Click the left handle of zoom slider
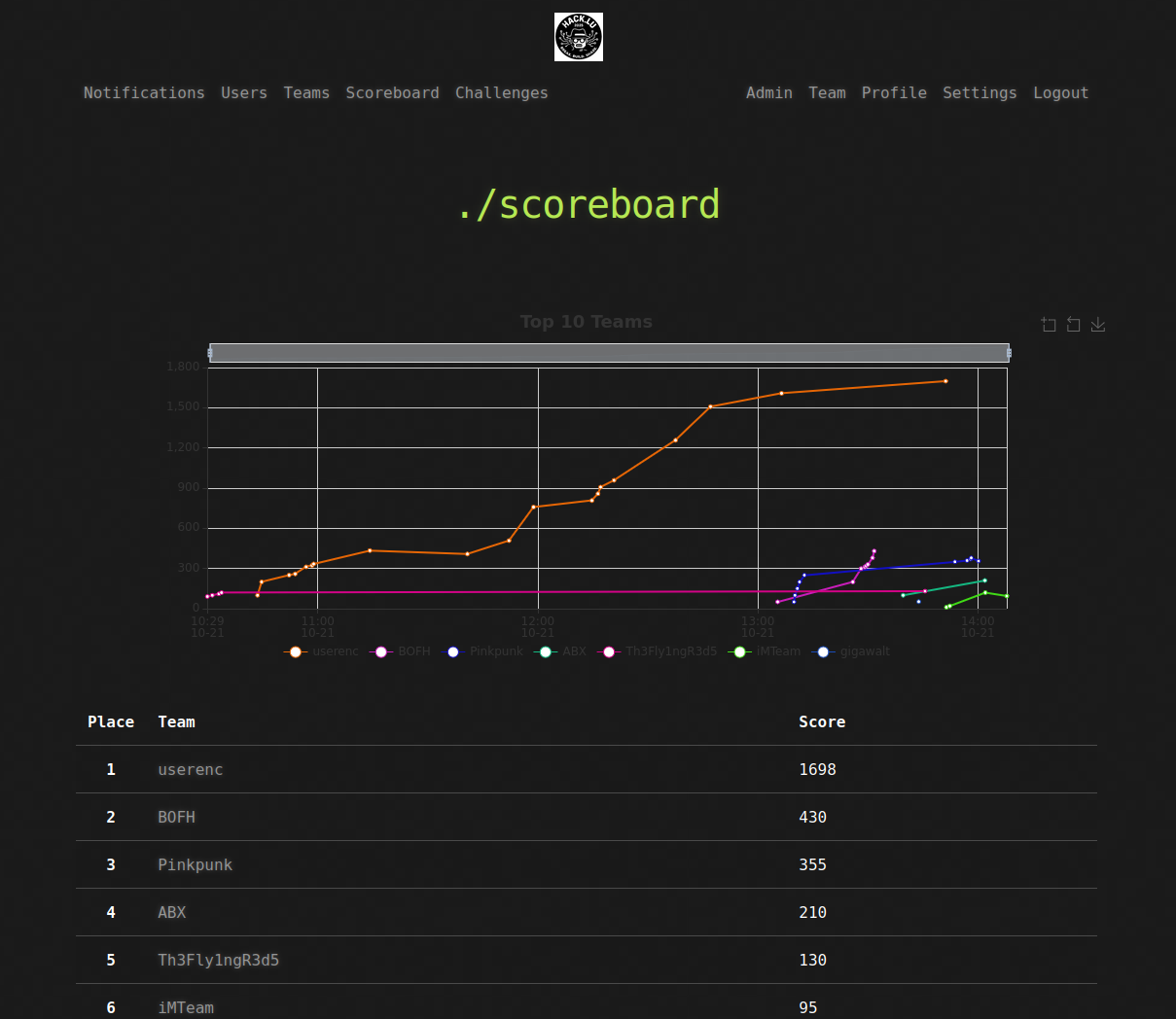 [x=210, y=353]
